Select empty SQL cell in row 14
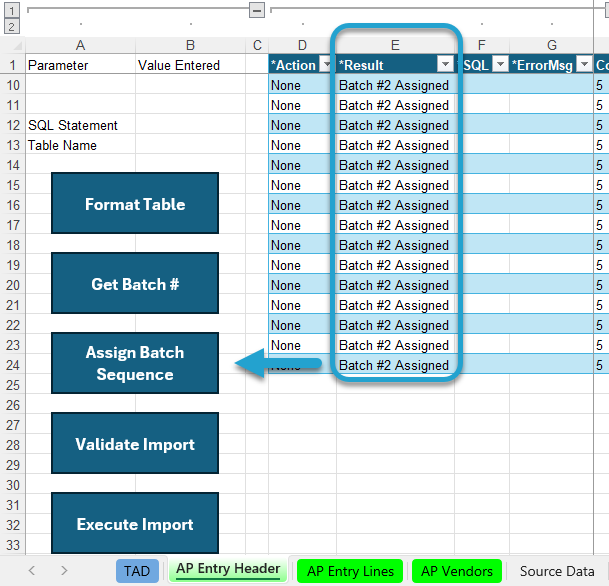This screenshot has width=609, height=586. tap(482, 165)
